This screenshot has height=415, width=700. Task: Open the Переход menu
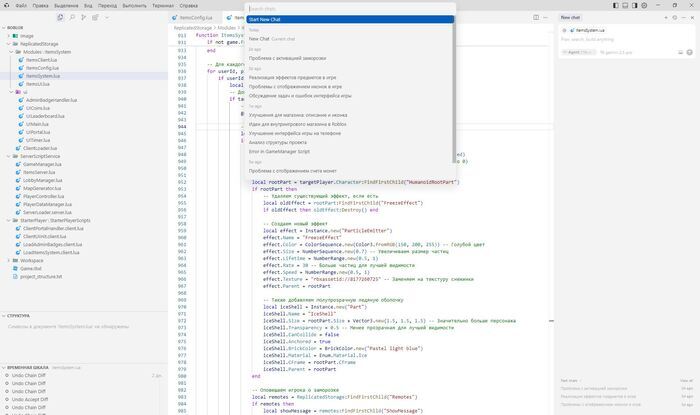pos(107,6)
